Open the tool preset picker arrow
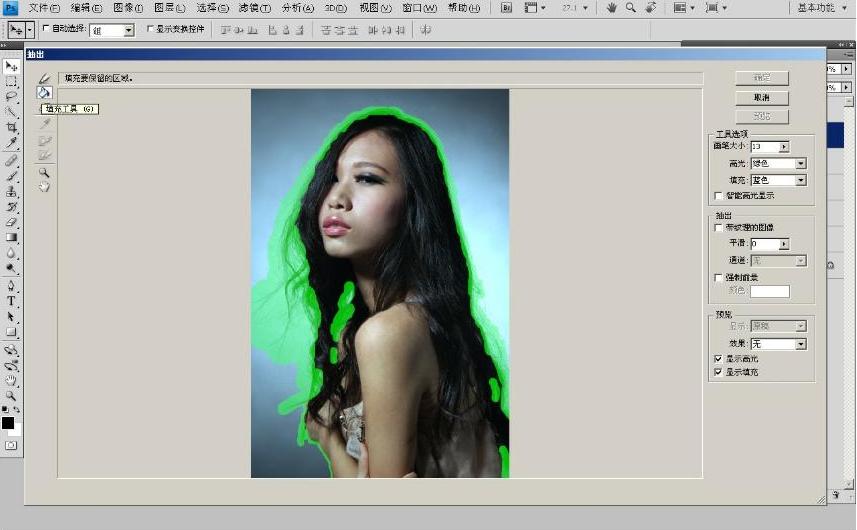This screenshot has height=530, width=857. [x=30, y=30]
